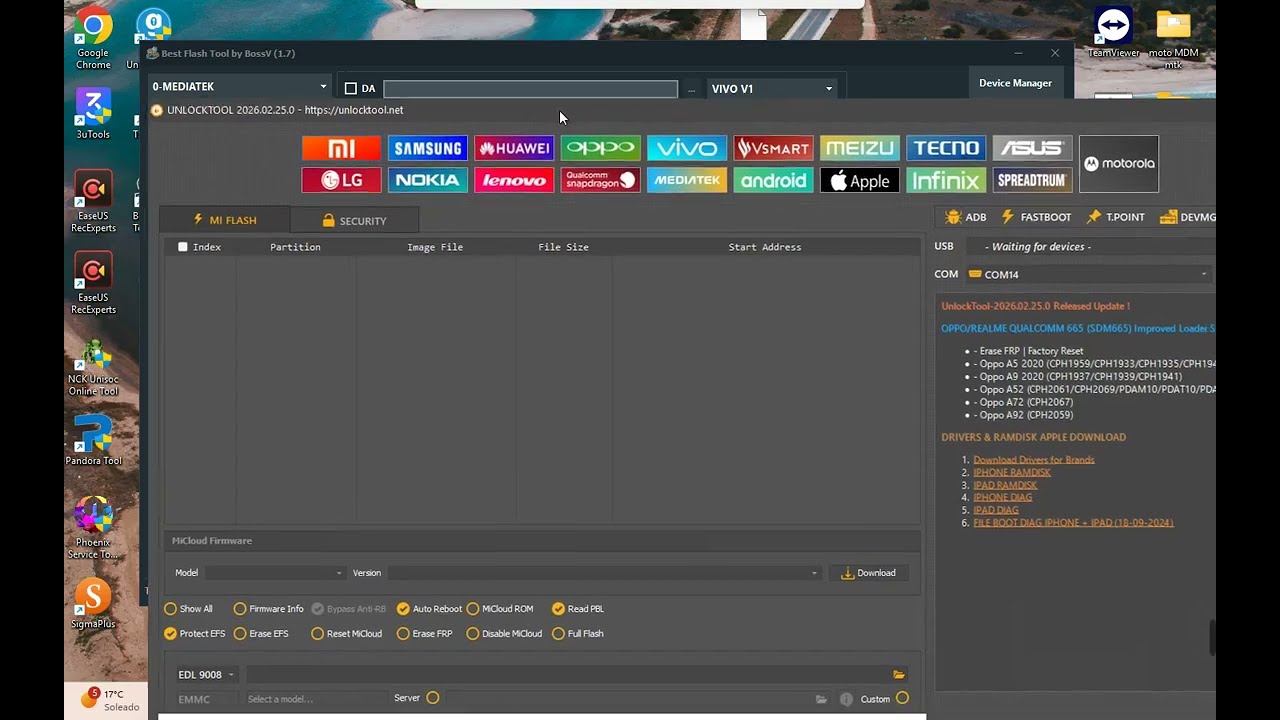
Task: Open the FASTBOOT tab
Action: (1036, 217)
